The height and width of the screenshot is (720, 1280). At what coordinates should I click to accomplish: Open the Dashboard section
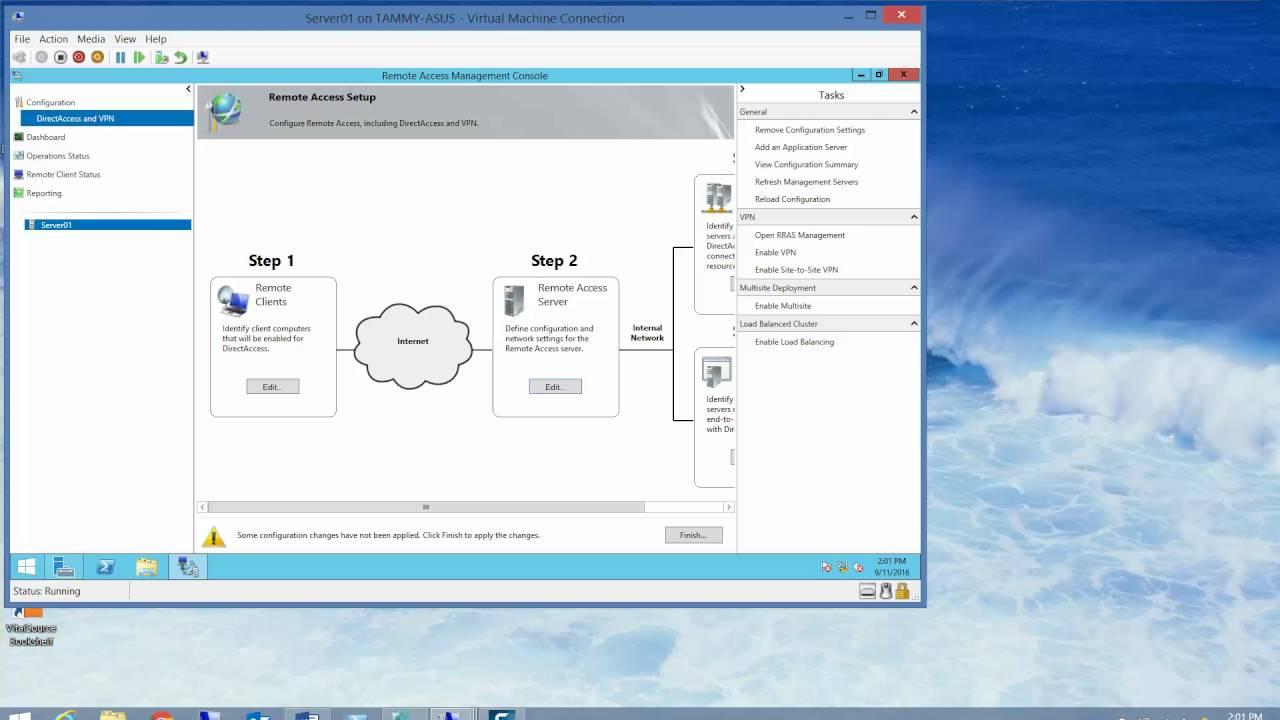coord(46,137)
